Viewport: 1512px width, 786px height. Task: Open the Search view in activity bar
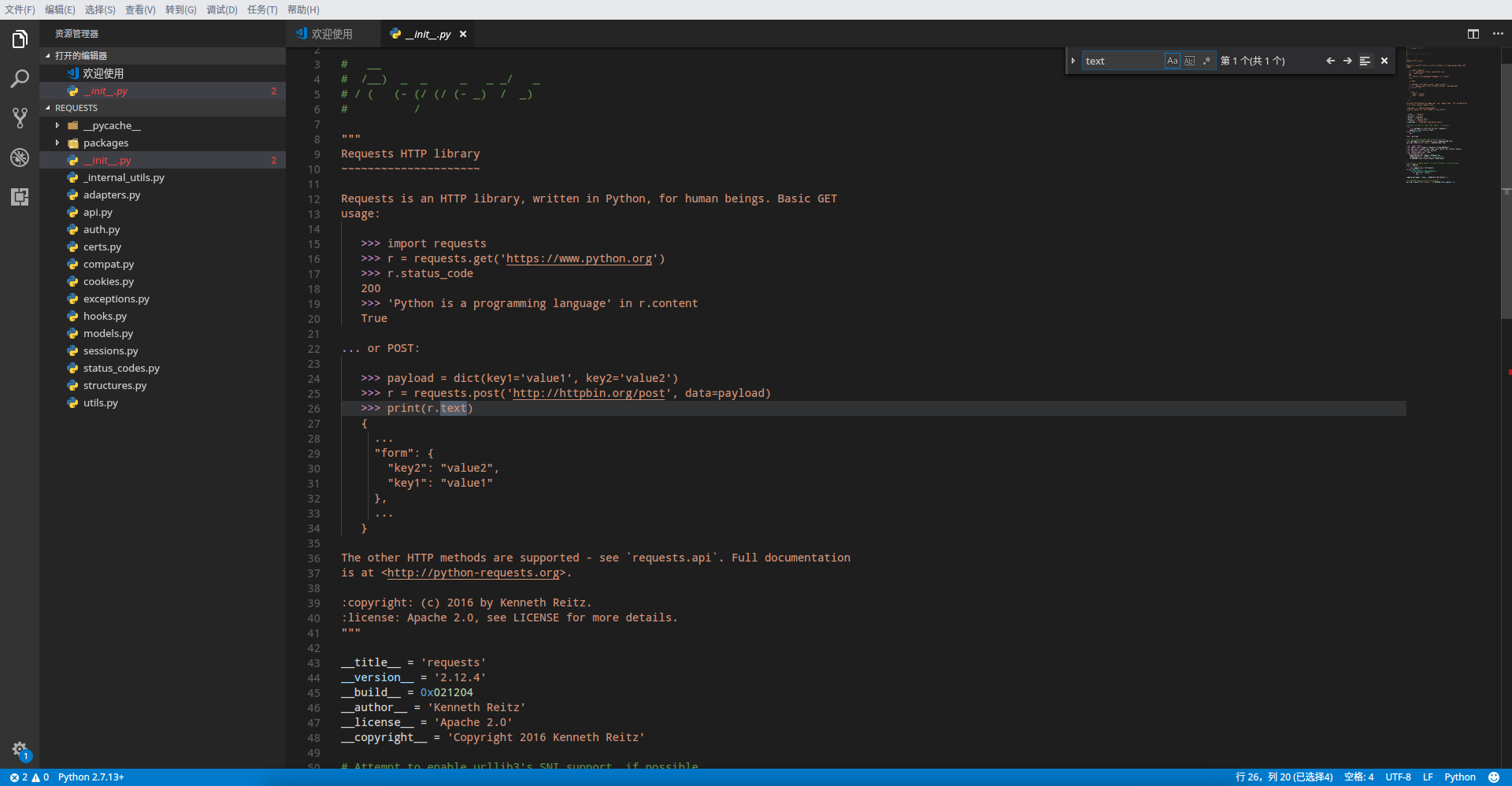point(20,78)
